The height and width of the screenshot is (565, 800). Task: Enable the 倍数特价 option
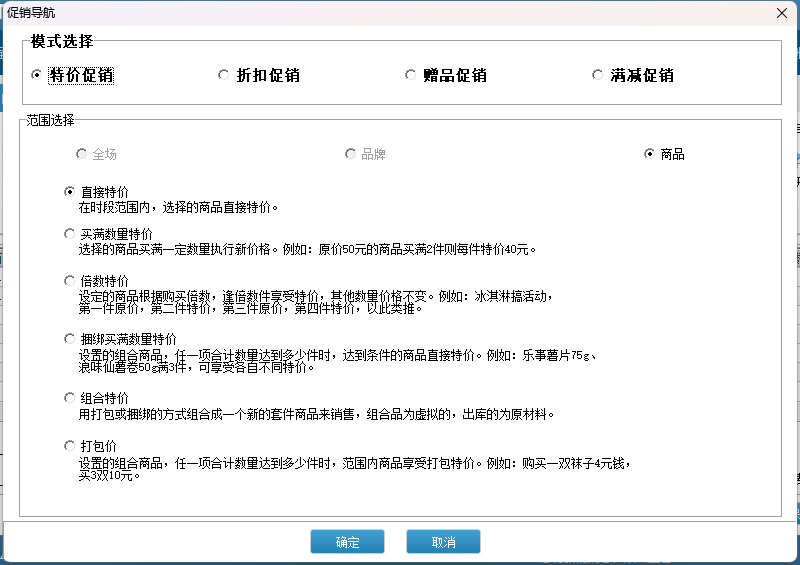[x=69, y=281]
